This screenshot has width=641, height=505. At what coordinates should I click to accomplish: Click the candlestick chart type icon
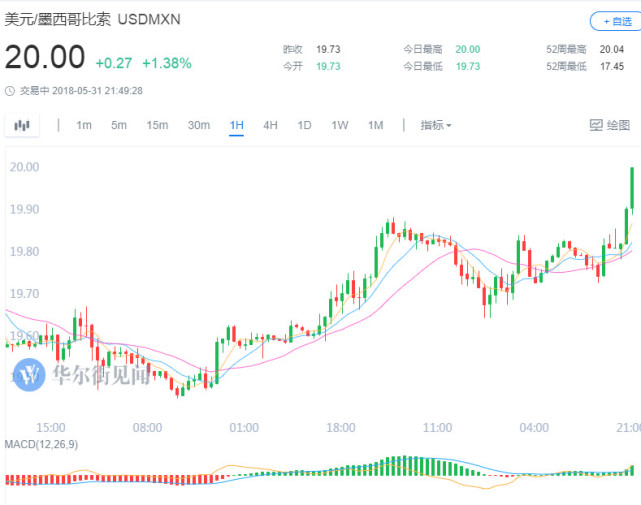(22, 125)
